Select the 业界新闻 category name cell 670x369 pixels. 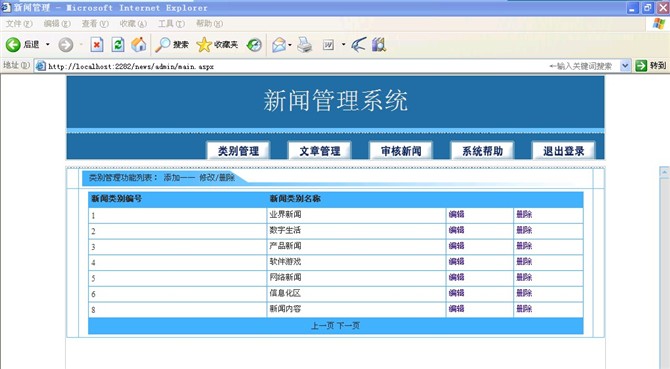tap(356, 215)
